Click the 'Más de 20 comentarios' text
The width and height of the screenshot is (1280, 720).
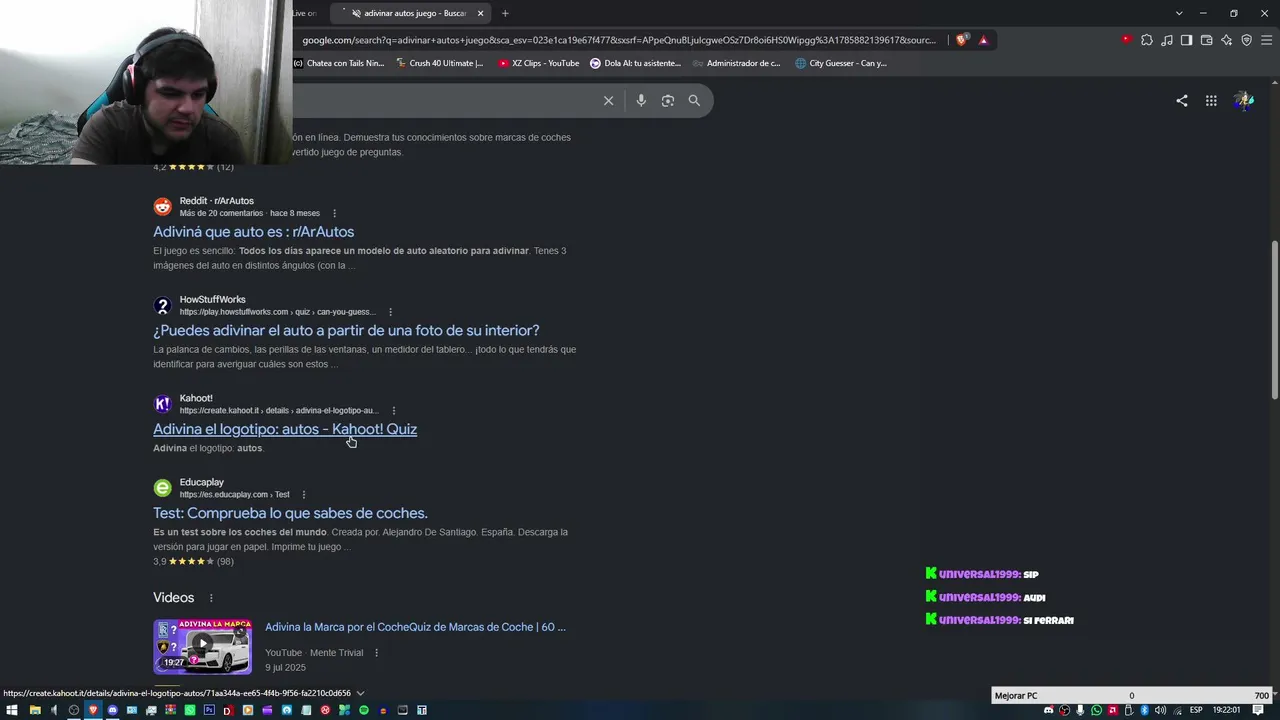point(221,213)
